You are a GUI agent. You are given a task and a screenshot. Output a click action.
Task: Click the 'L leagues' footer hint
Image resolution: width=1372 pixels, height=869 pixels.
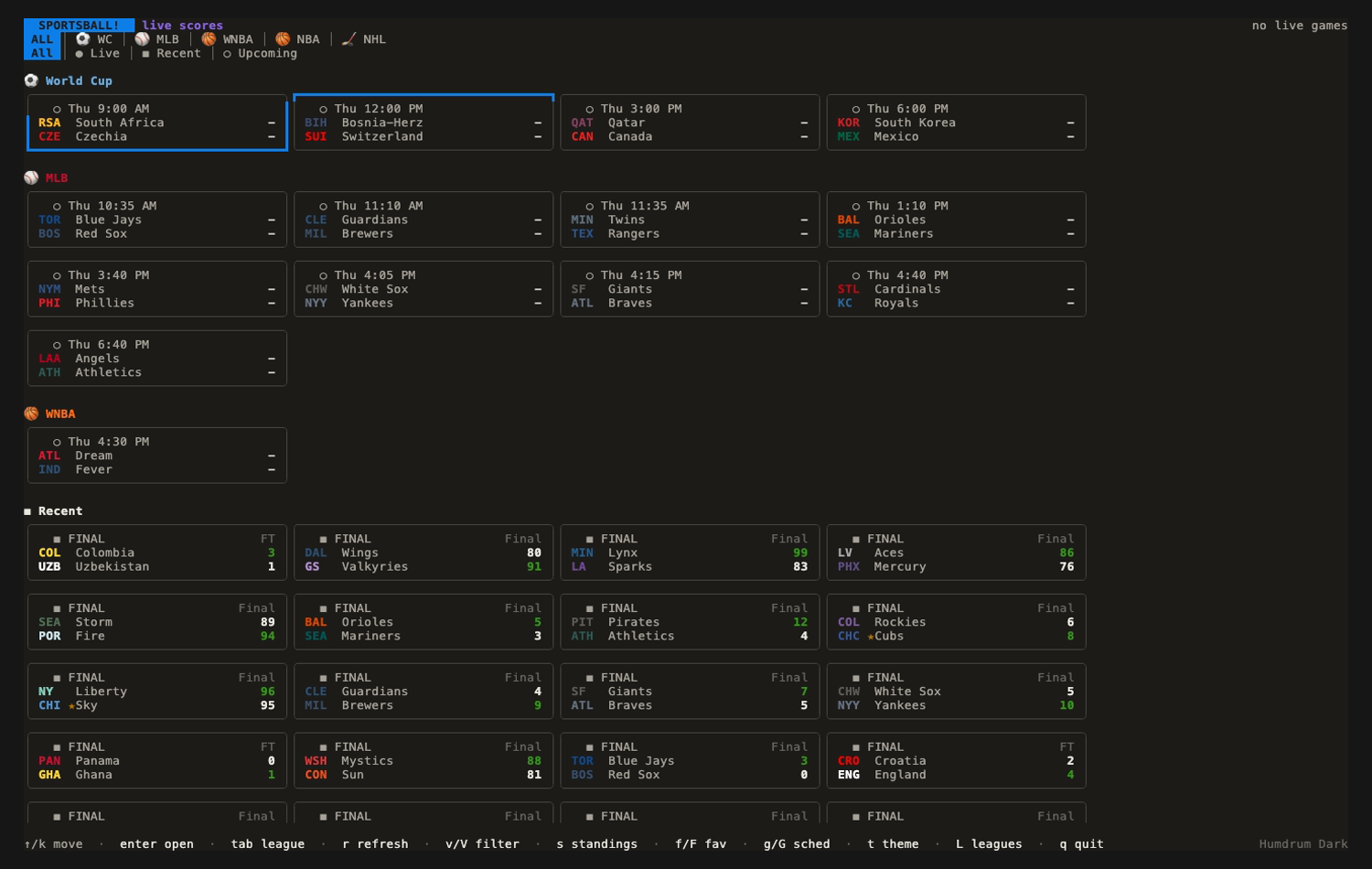click(989, 844)
